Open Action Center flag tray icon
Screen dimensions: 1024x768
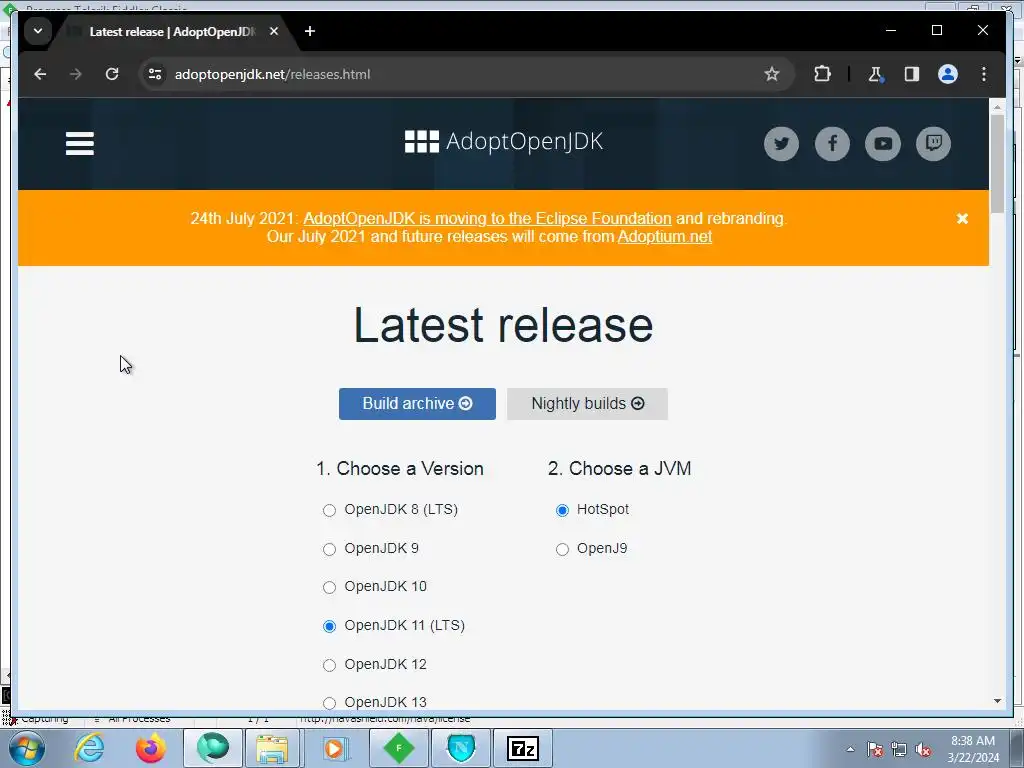(875, 749)
